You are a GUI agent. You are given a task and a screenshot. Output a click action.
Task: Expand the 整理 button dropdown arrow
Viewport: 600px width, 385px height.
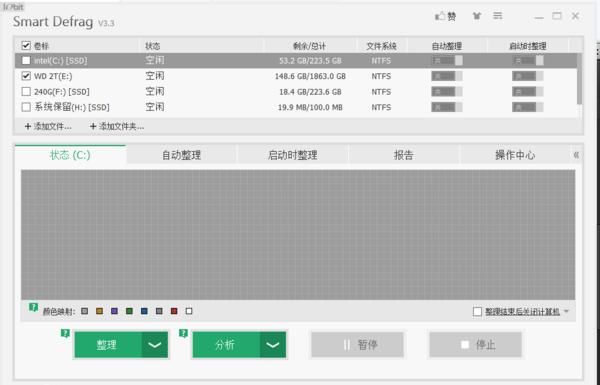(155, 345)
